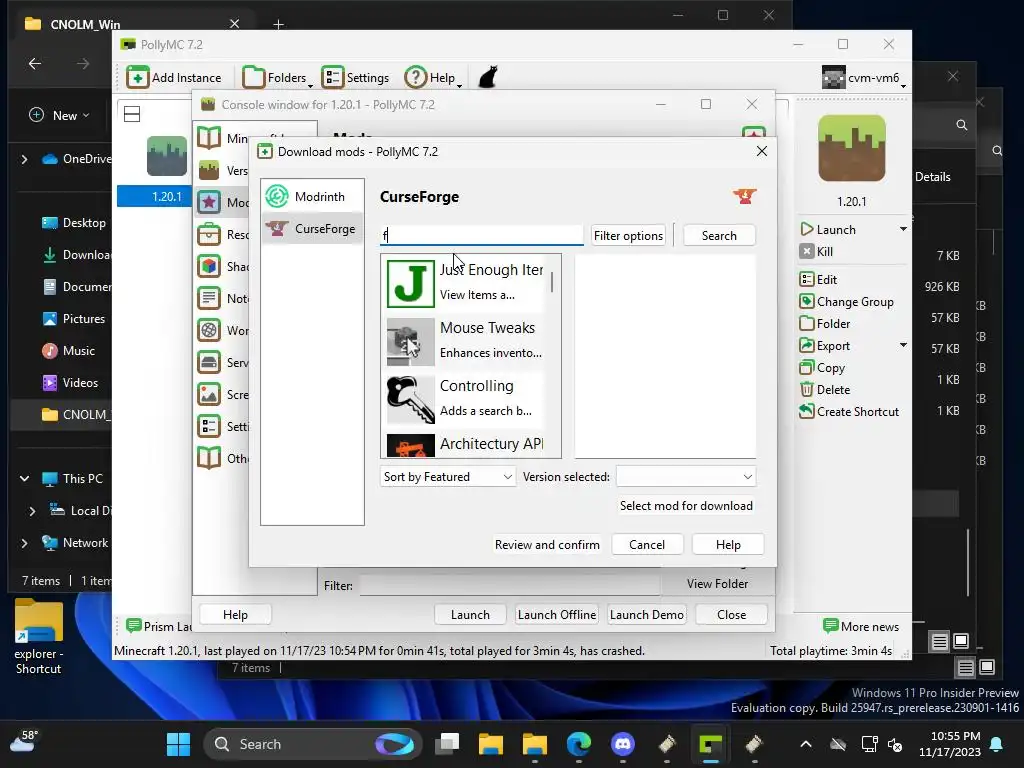Click Folder in instance sidebar

[825, 324]
